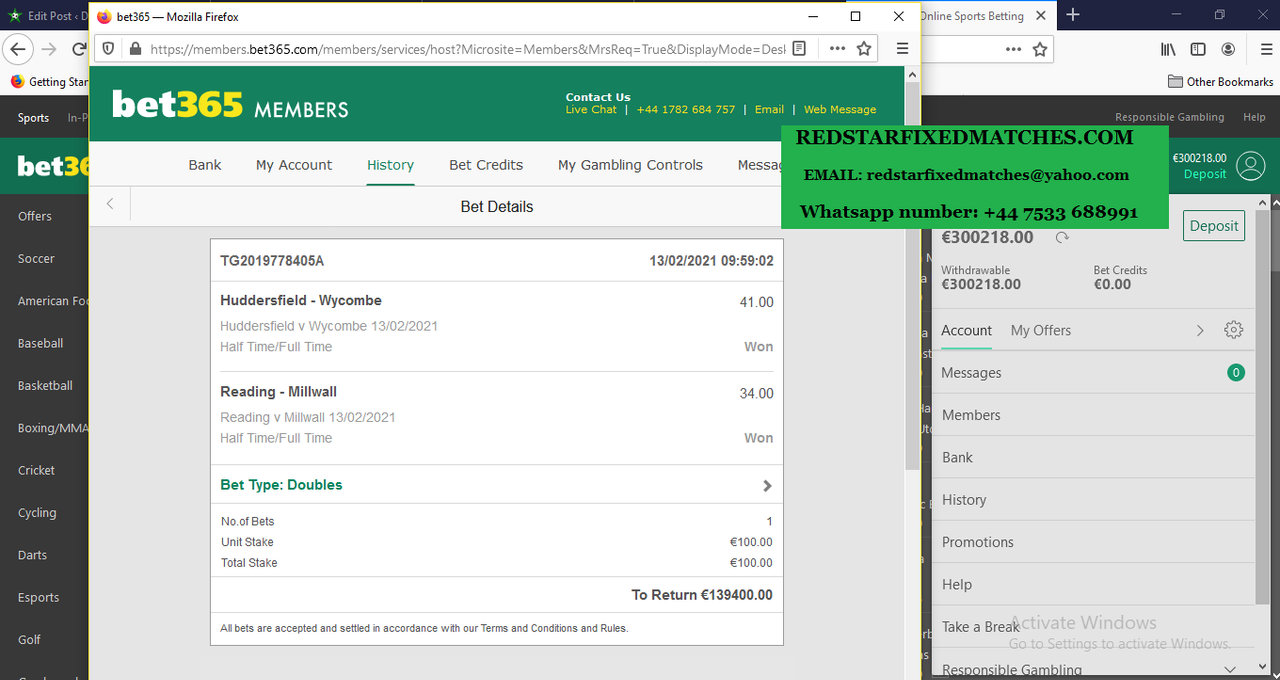Click the padlock site security icon
This screenshot has width=1280, height=680.
[x=134, y=48]
